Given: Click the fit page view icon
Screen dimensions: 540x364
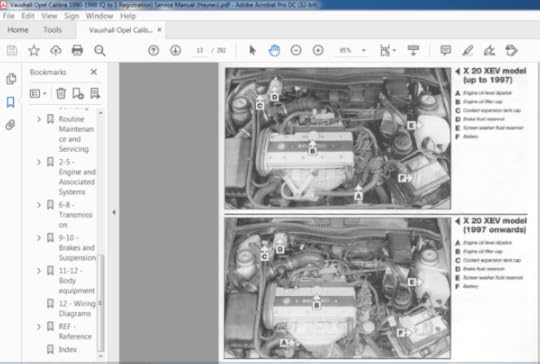Looking at the screenshot, I should tap(385, 51).
